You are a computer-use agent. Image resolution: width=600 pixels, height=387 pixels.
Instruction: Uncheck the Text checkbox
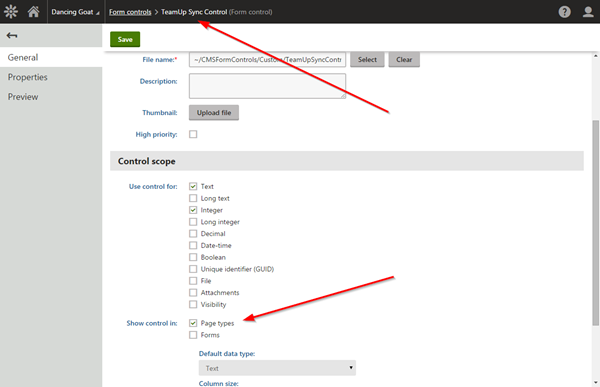(193, 186)
